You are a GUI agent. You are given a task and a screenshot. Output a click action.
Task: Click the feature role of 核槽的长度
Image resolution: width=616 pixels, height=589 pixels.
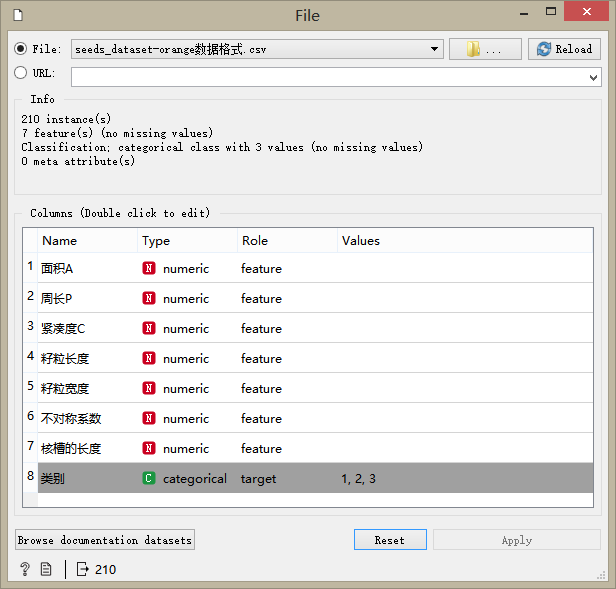261,449
